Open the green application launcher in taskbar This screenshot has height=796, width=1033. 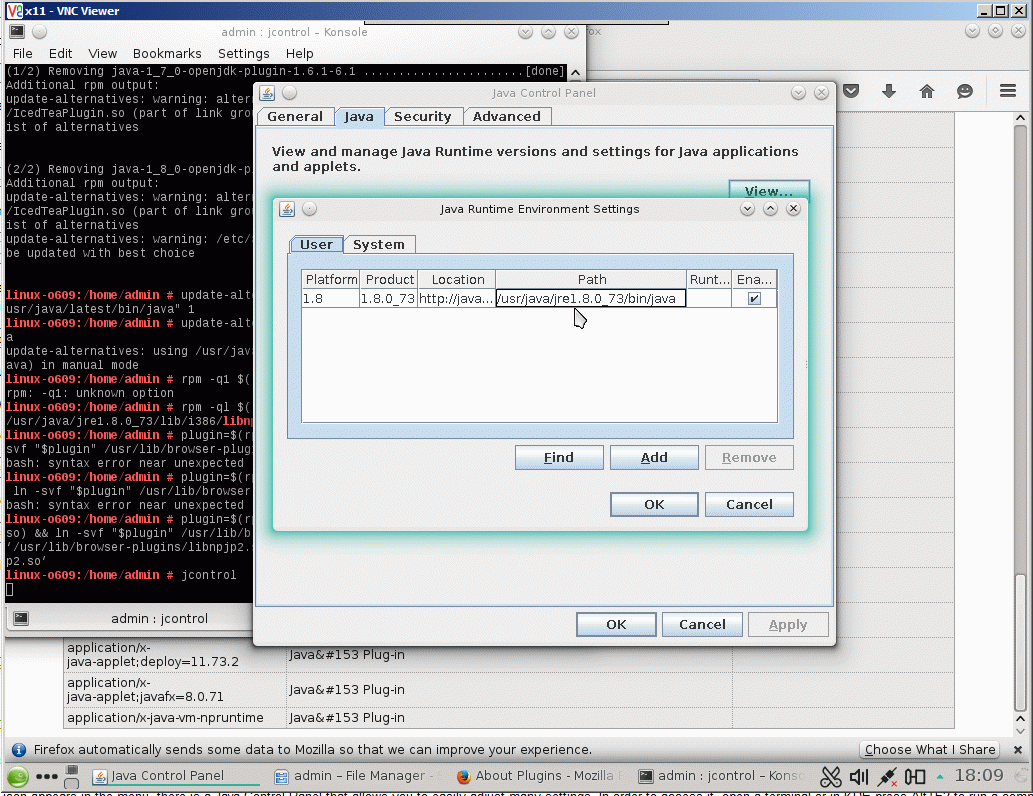point(18,776)
